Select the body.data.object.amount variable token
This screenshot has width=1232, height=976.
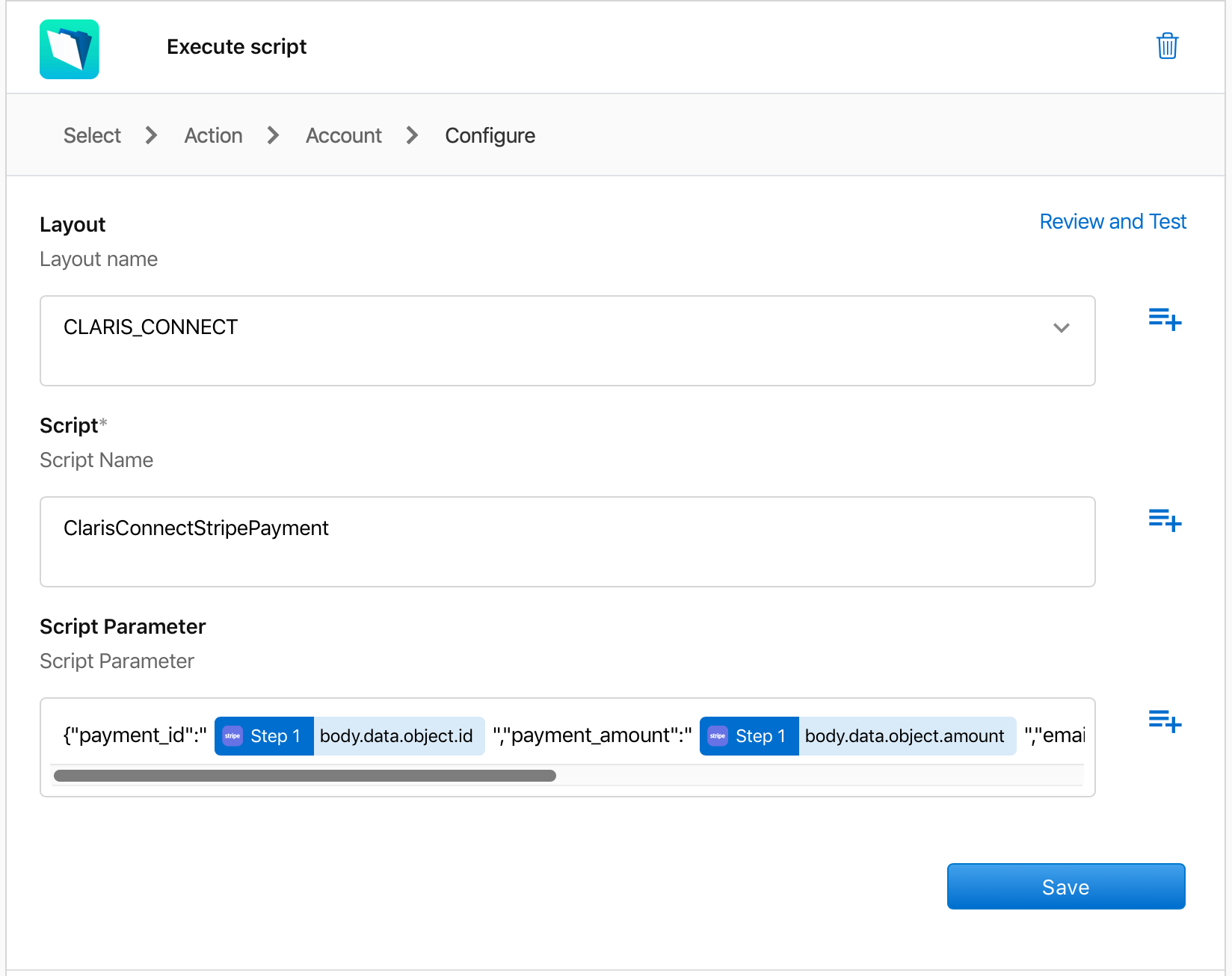[x=857, y=736]
